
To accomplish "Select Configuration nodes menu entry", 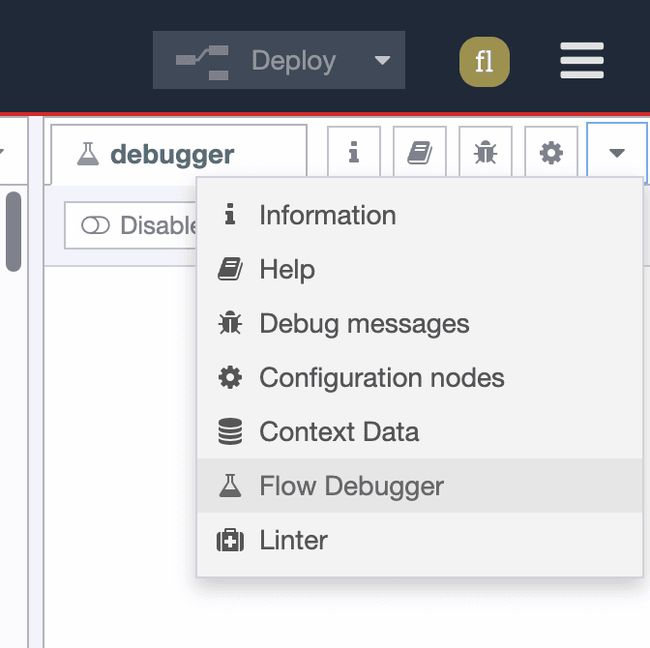I will (x=381, y=377).
